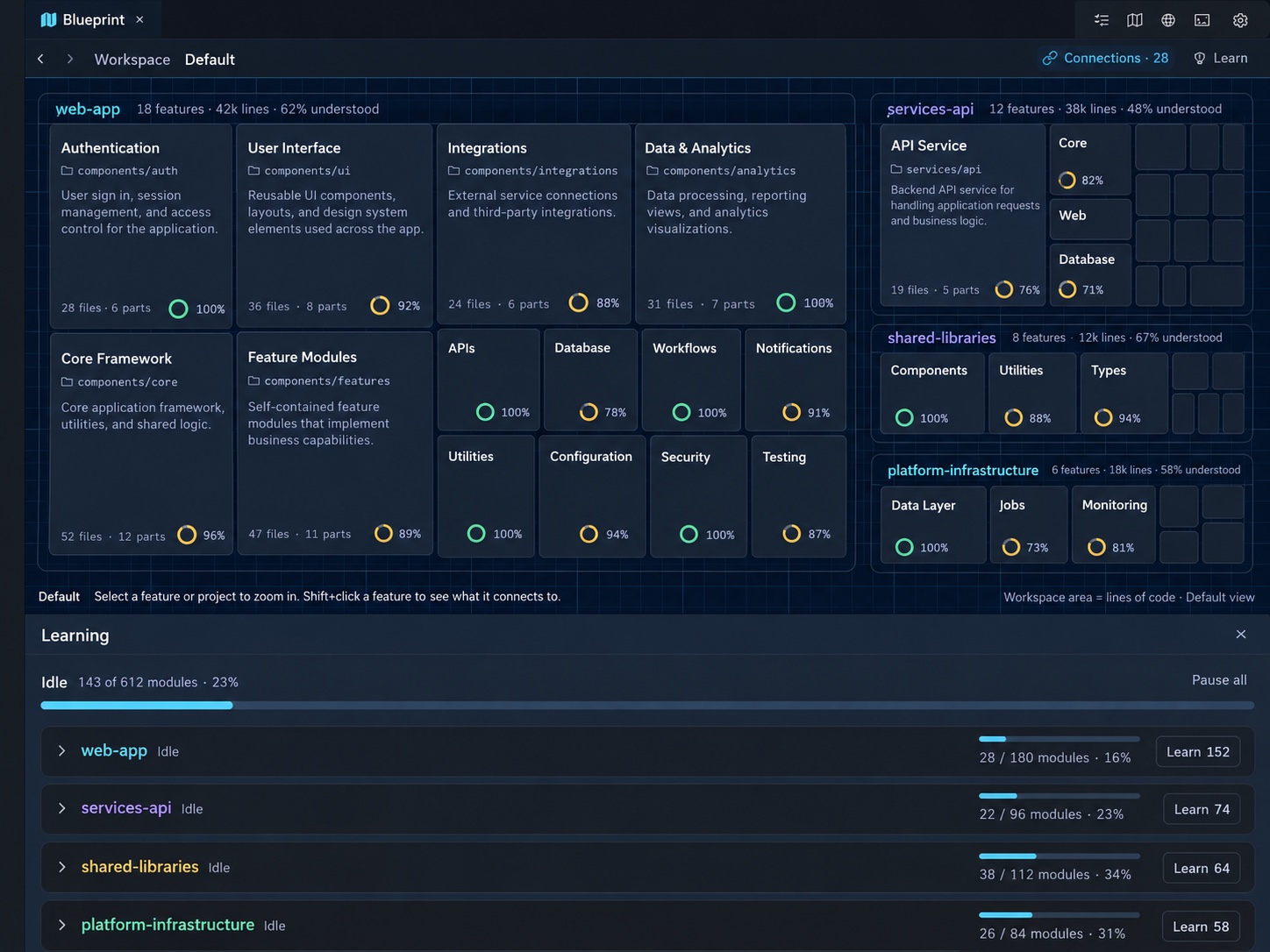Select the API Service card
This screenshot has height=952, width=1270.
[x=962, y=216]
